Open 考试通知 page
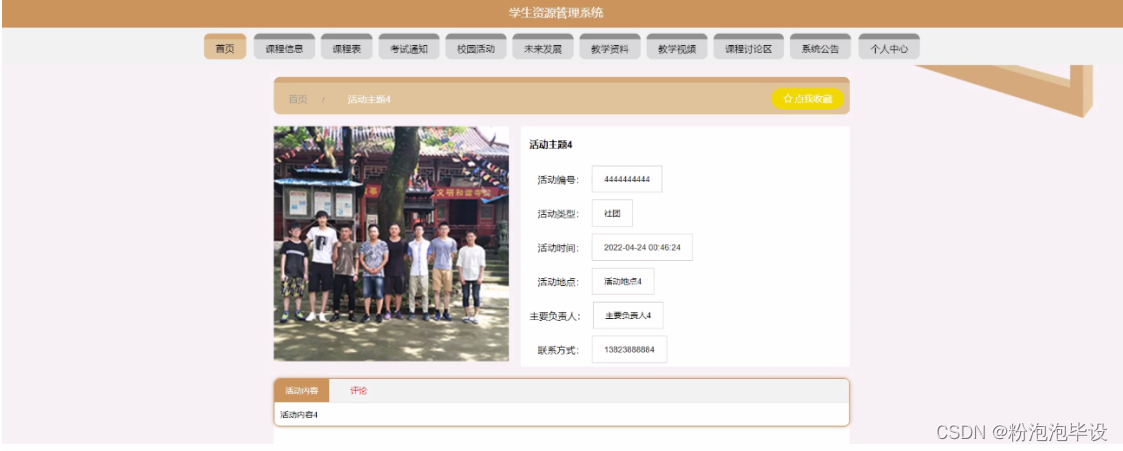The image size is (1123, 451). point(409,47)
